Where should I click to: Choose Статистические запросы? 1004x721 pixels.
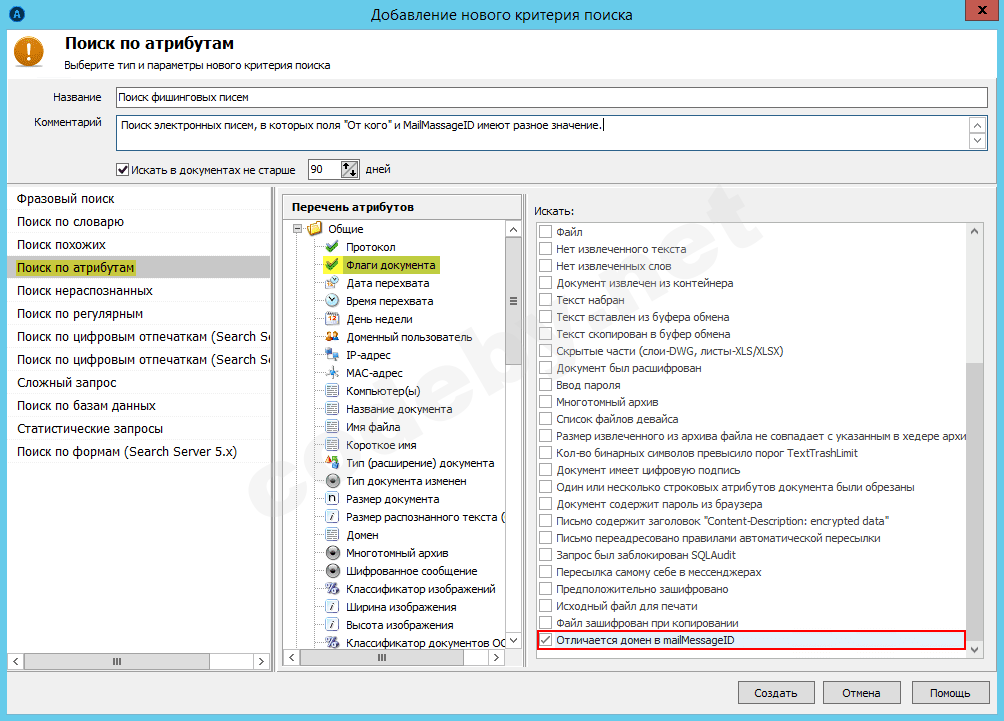click(139, 428)
